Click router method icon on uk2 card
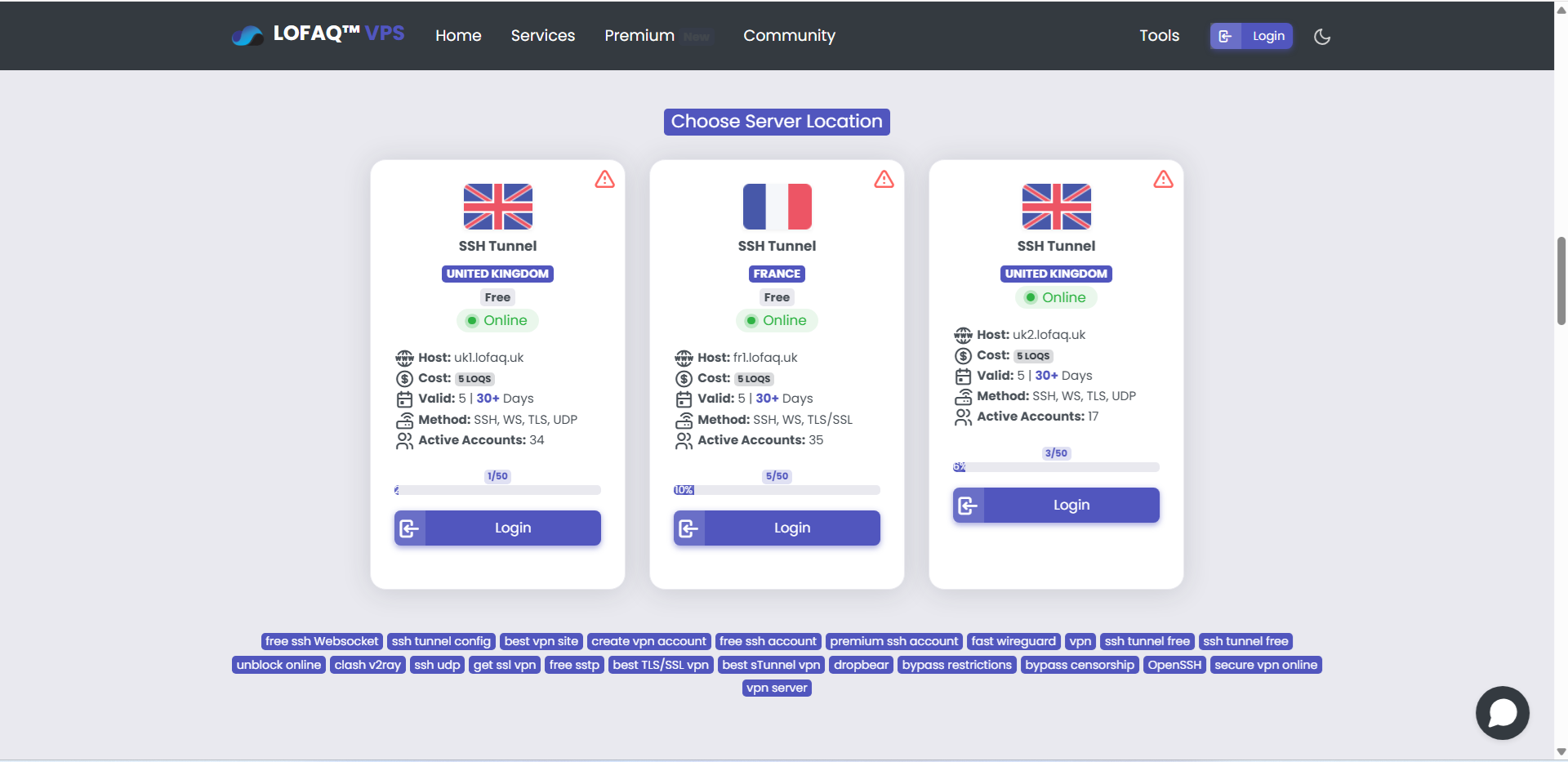This screenshot has height=762, width=1568. [963, 396]
